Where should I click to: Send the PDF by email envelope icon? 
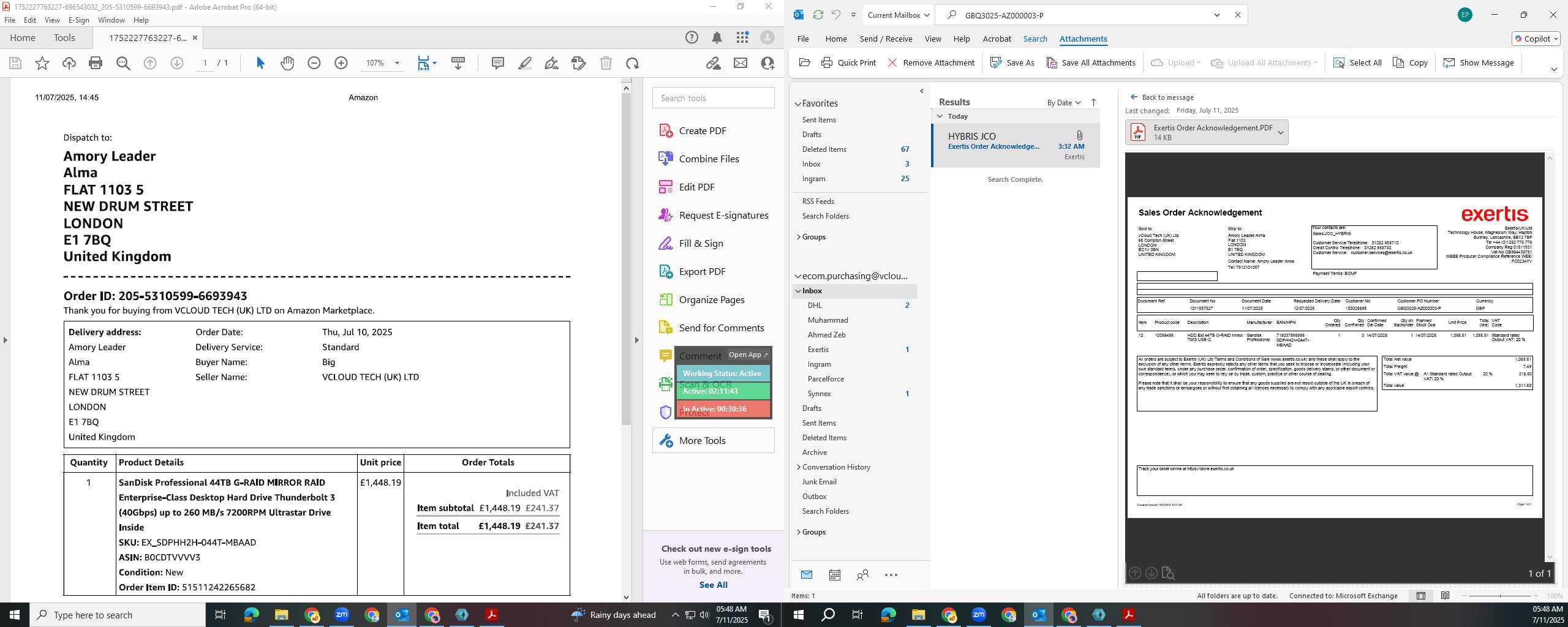coord(741,63)
